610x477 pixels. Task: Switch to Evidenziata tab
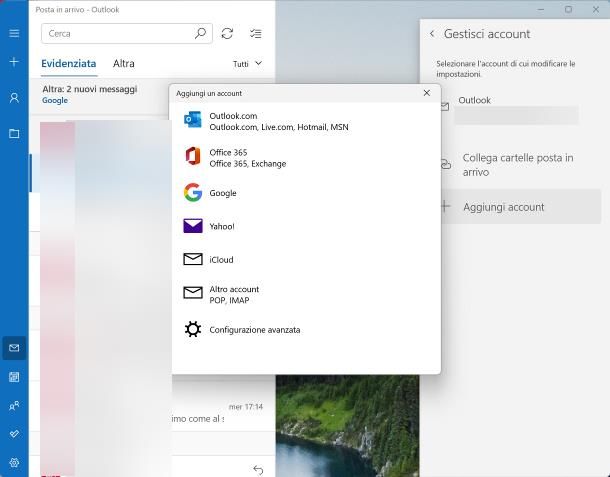tap(69, 63)
